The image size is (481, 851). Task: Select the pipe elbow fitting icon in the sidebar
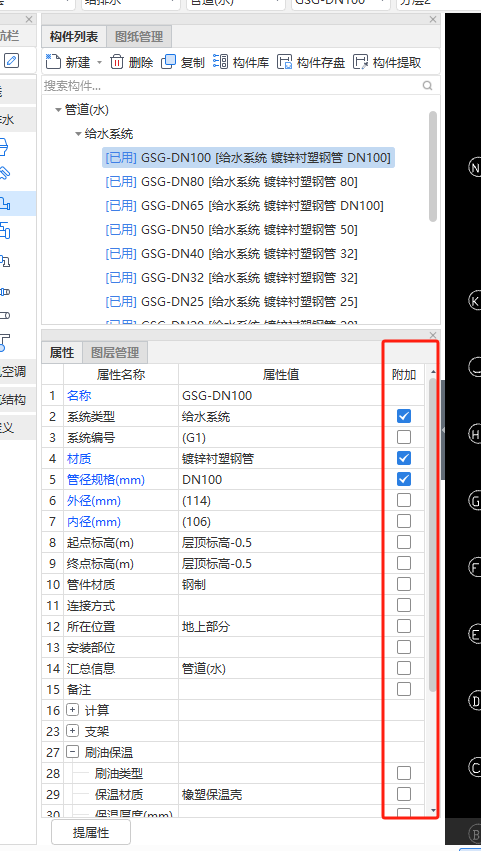point(4,261)
